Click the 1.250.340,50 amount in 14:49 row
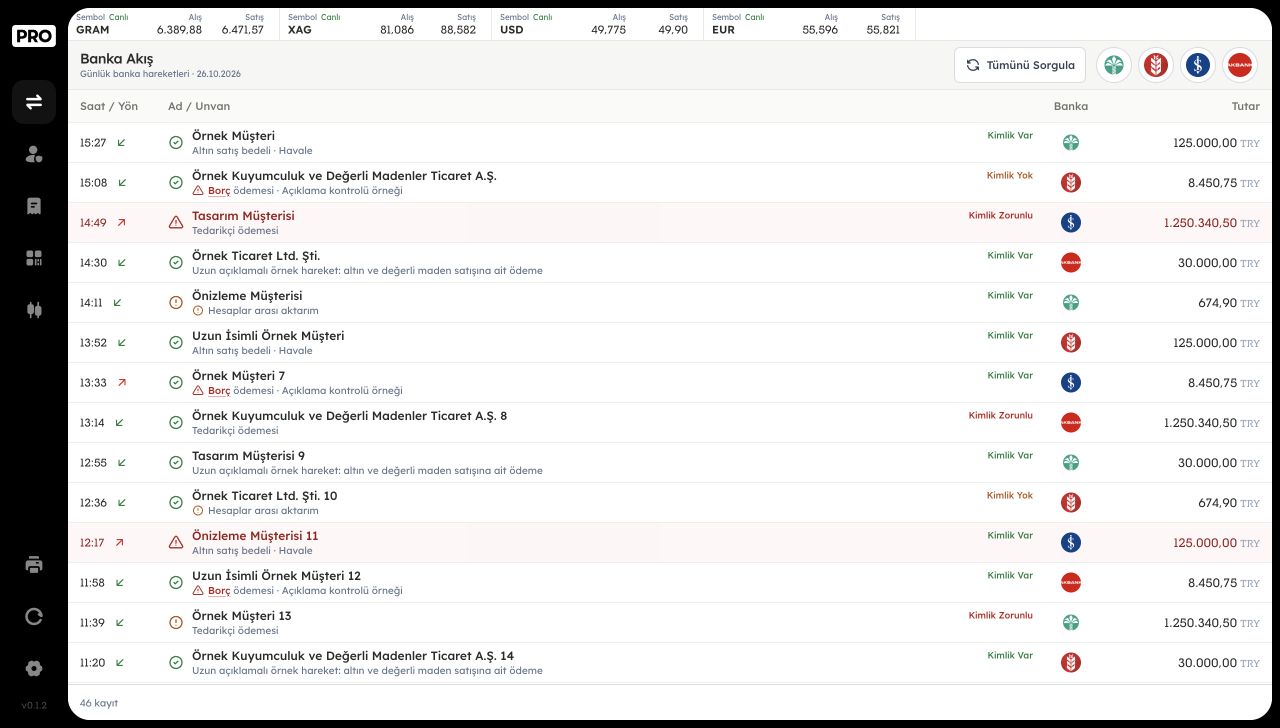Image resolution: width=1280 pixels, height=728 pixels. pyautogui.click(x=1200, y=223)
